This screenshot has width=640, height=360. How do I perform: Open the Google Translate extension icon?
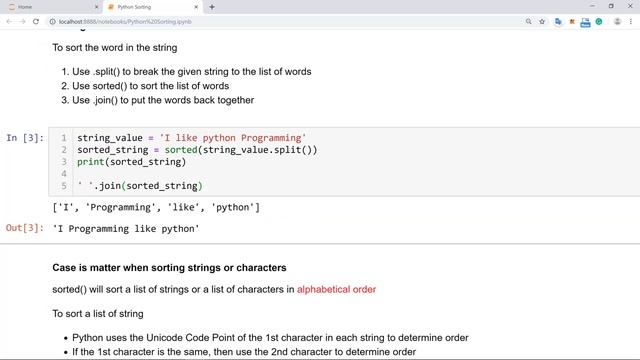558,22
